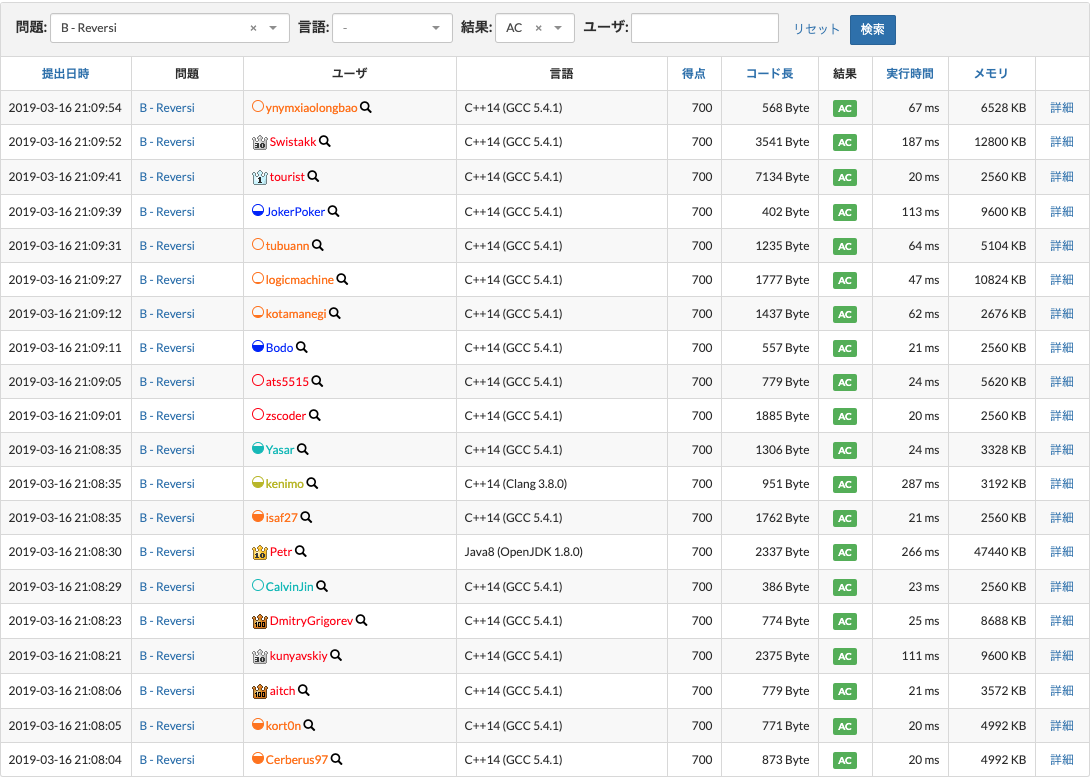Clear the B - Reversi problem filter
The width and height of the screenshot is (1090, 777).
(x=253, y=28)
